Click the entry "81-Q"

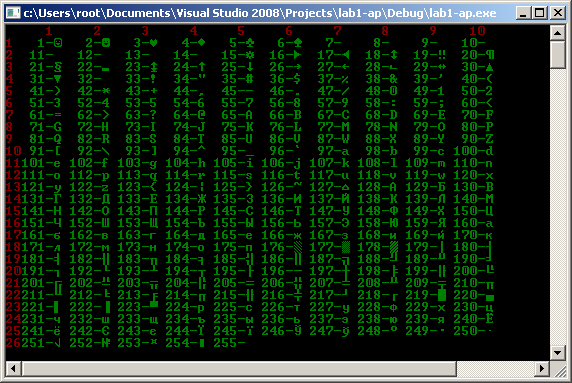click(45, 139)
